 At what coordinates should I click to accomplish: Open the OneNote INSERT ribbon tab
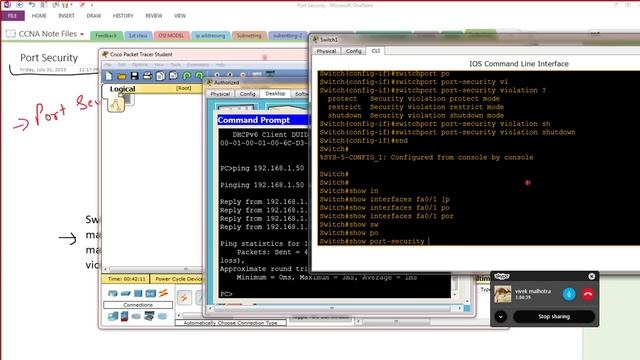coord(66,16)
